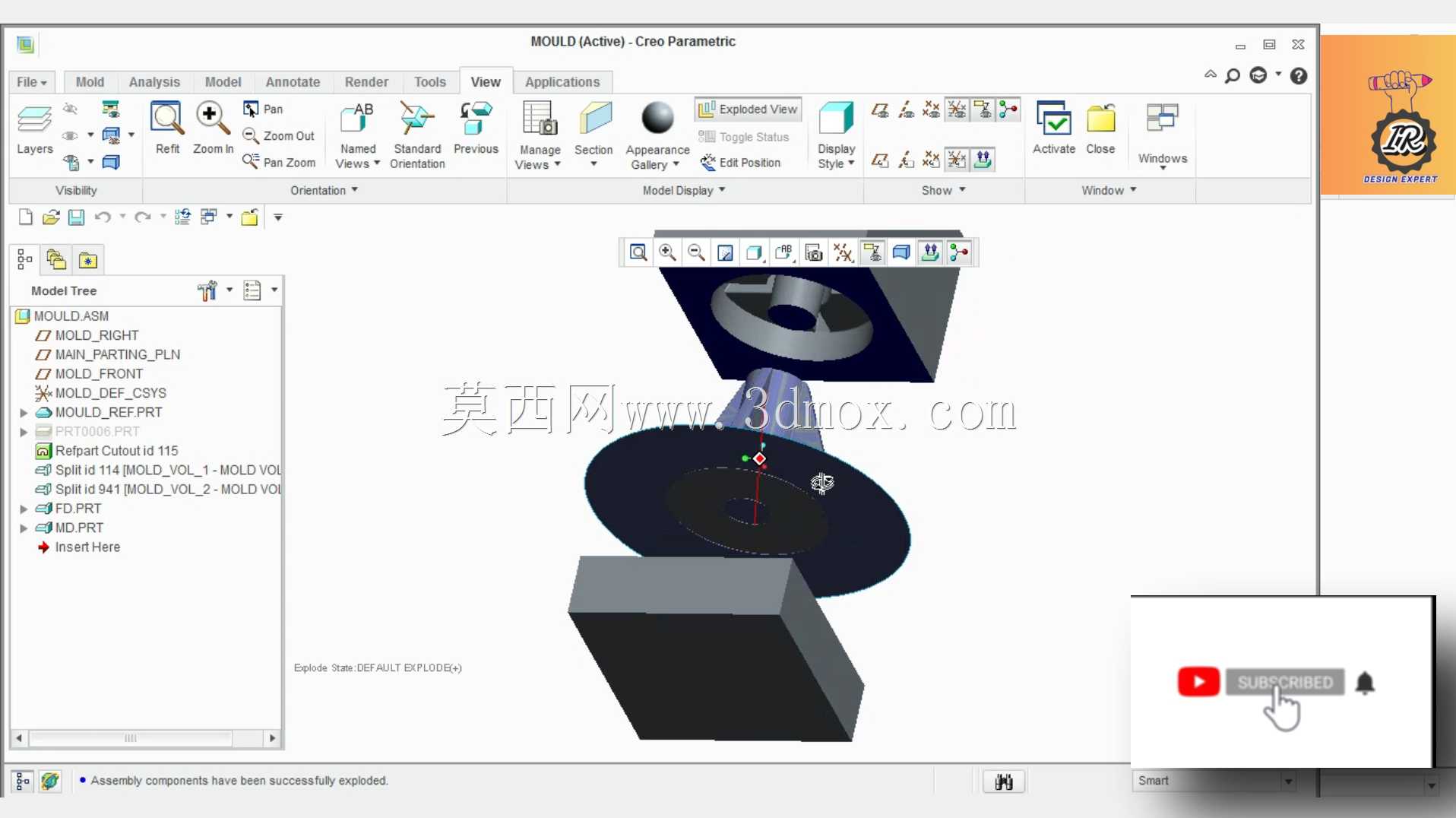Apply Standard Orientation to the model

pyautogui.click(x=417, y=135)
